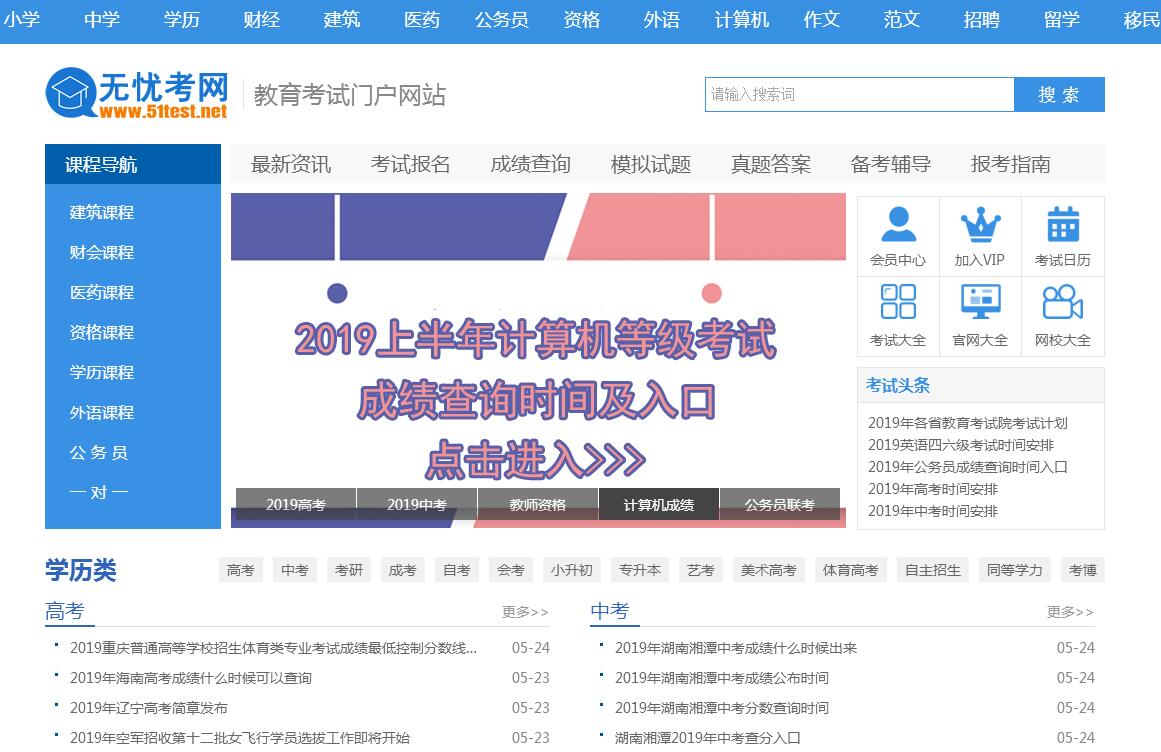Click the 网校大全 camera icon
The image size is (1161, 752).
(x=1062, y=303)
